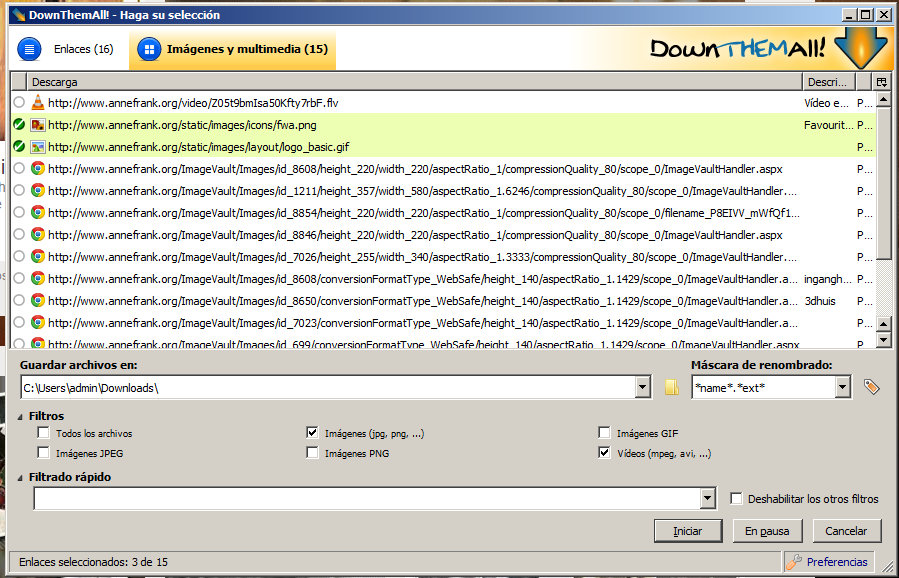Click the wrench icon next to Preferencias
899x578 pixels.
click(794, 562)
